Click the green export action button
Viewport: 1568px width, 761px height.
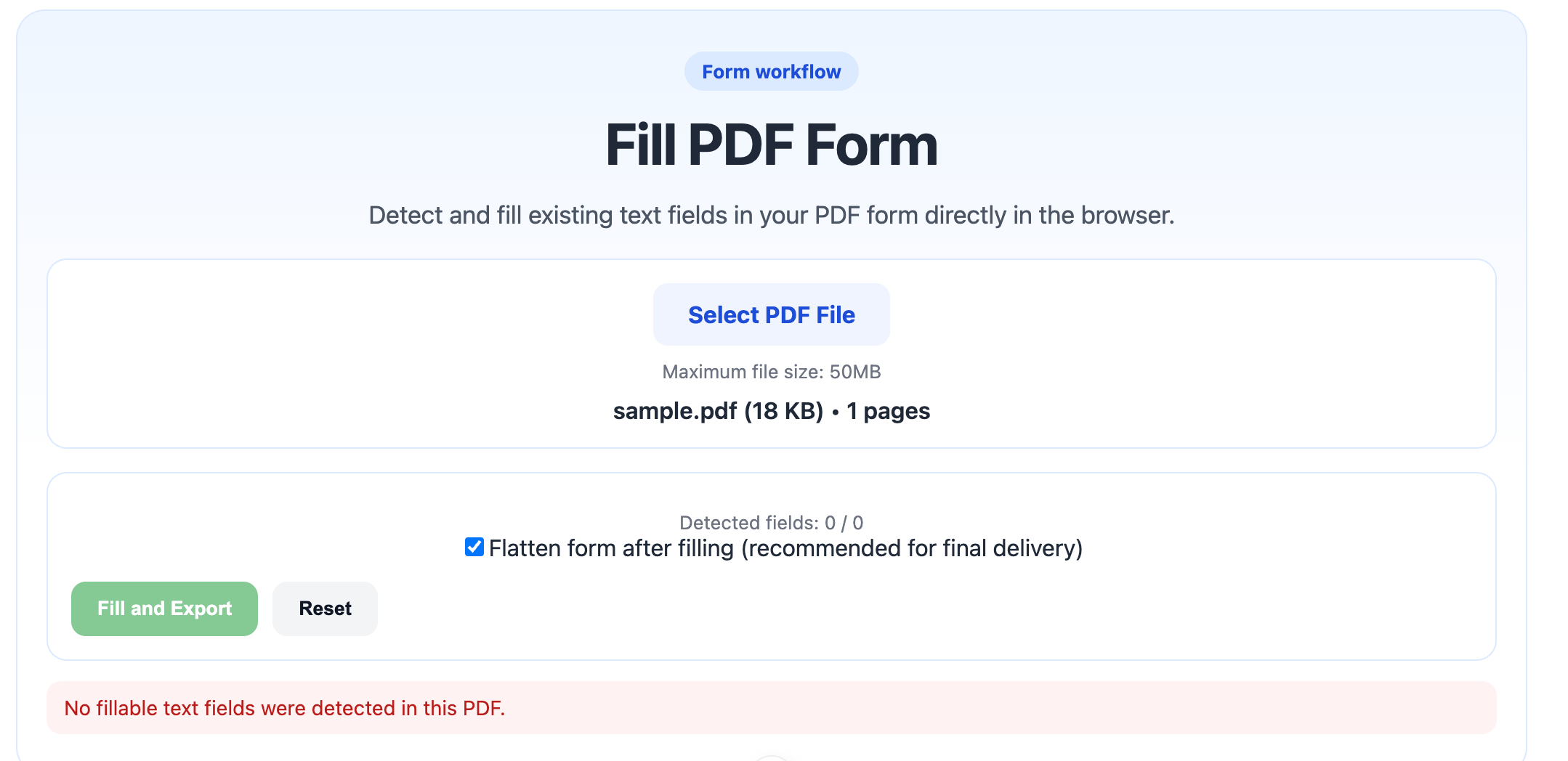[x=163, y=609]
